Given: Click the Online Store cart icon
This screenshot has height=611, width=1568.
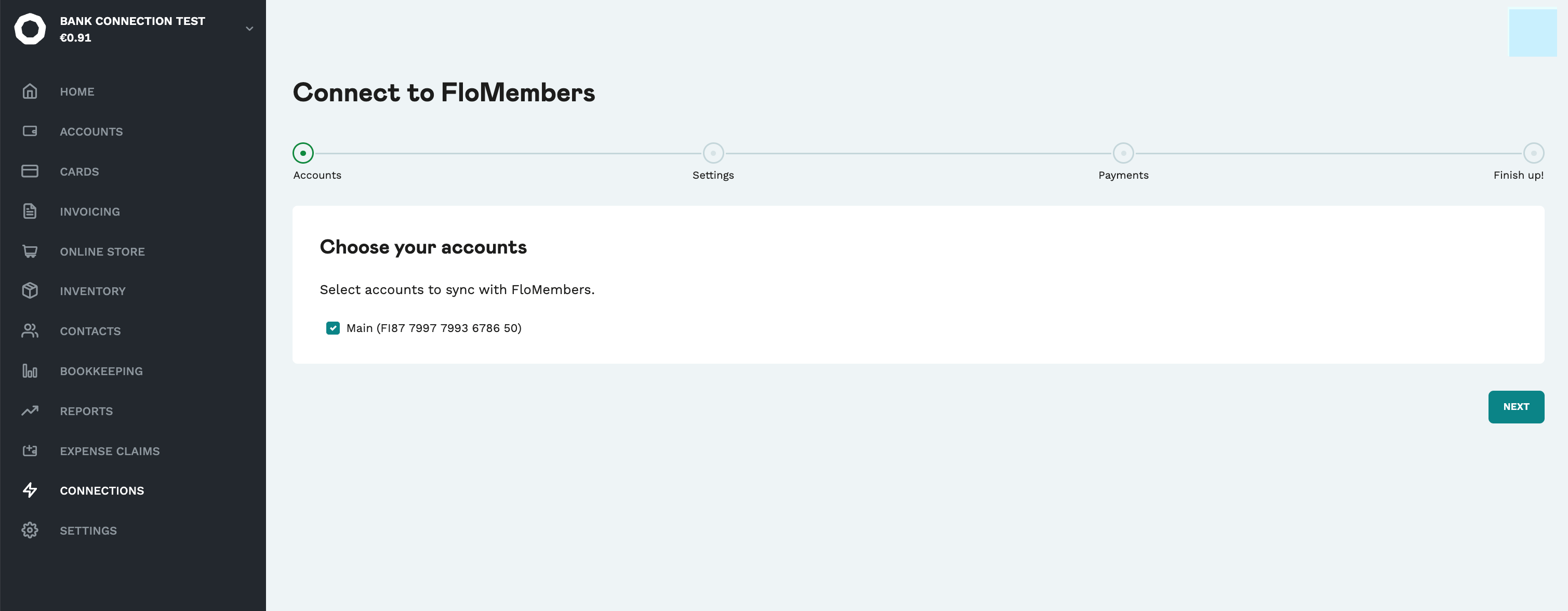Looking at the screenshot, I should [30, 251].
